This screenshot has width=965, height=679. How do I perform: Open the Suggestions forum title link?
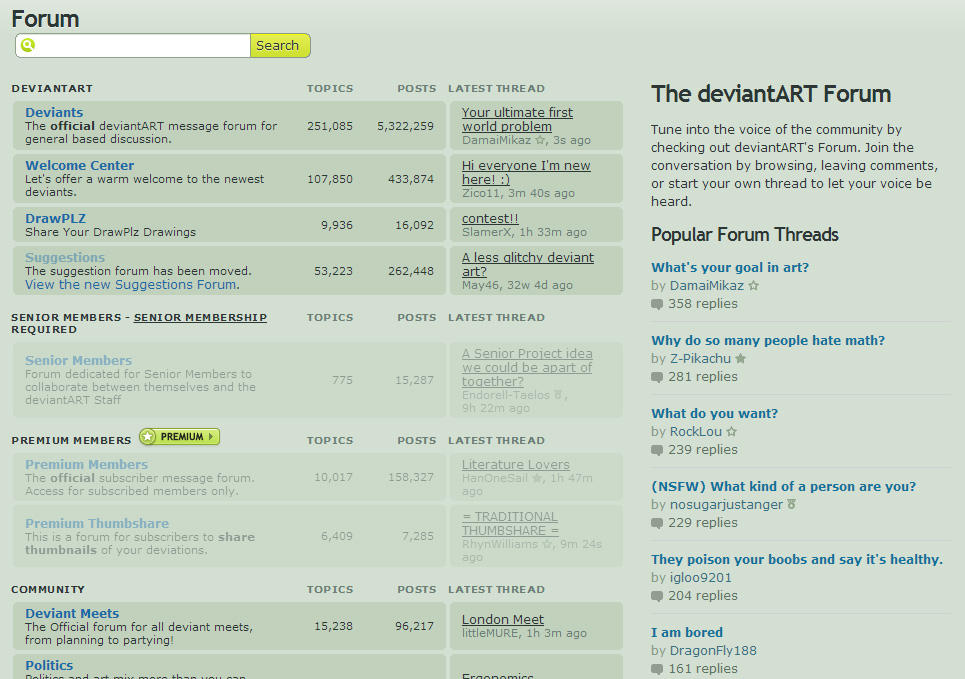(x=65, y=257)
